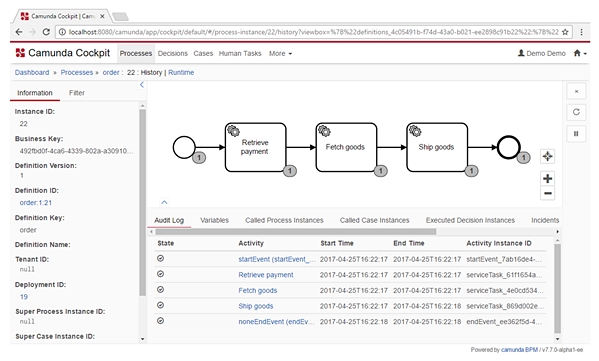Bookmark page with the star icon
The width and height of the screenshot is (599, 361).
point(565,32)
